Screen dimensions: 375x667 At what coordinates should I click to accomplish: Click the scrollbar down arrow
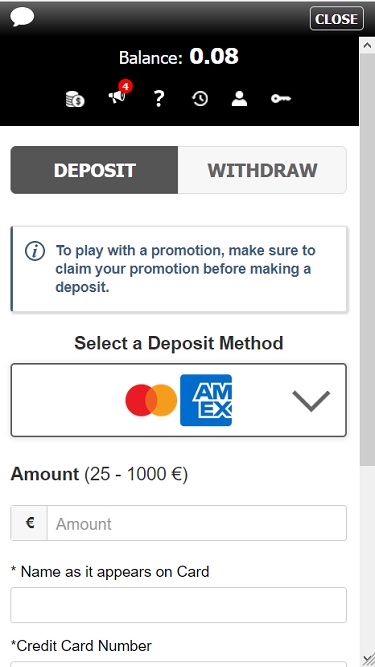(367, 658)
